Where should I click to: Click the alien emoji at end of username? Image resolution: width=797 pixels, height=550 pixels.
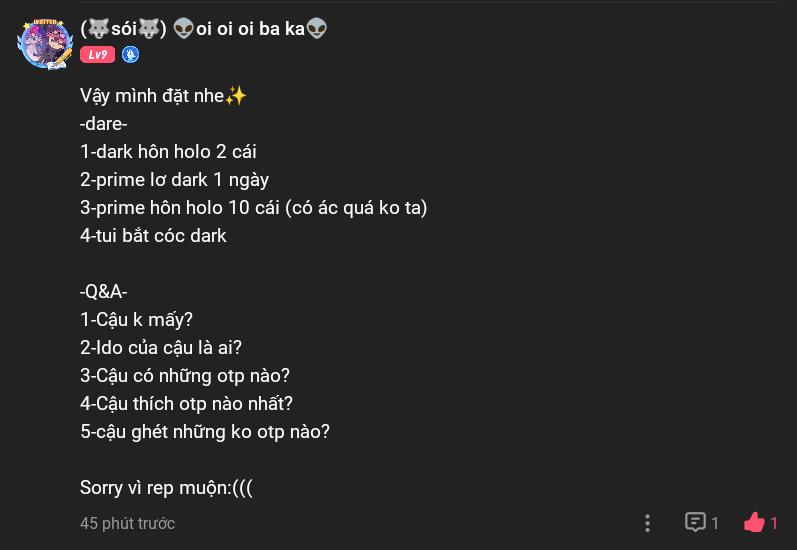(317, 29)
